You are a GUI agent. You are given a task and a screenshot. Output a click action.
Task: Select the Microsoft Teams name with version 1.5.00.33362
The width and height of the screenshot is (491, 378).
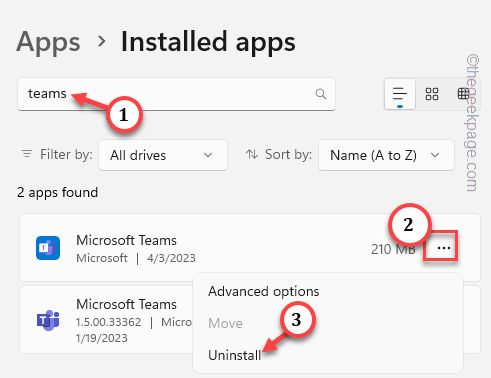pos(126,304)
